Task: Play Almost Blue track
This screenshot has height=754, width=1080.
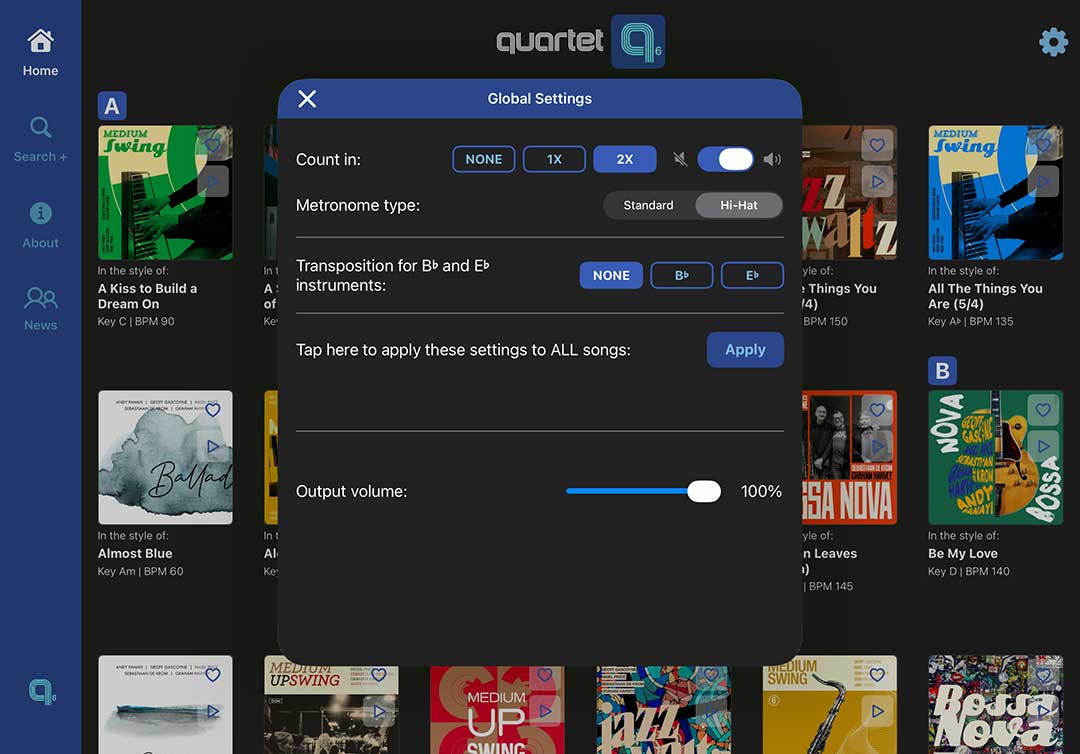Action: [x=213, y=447]
